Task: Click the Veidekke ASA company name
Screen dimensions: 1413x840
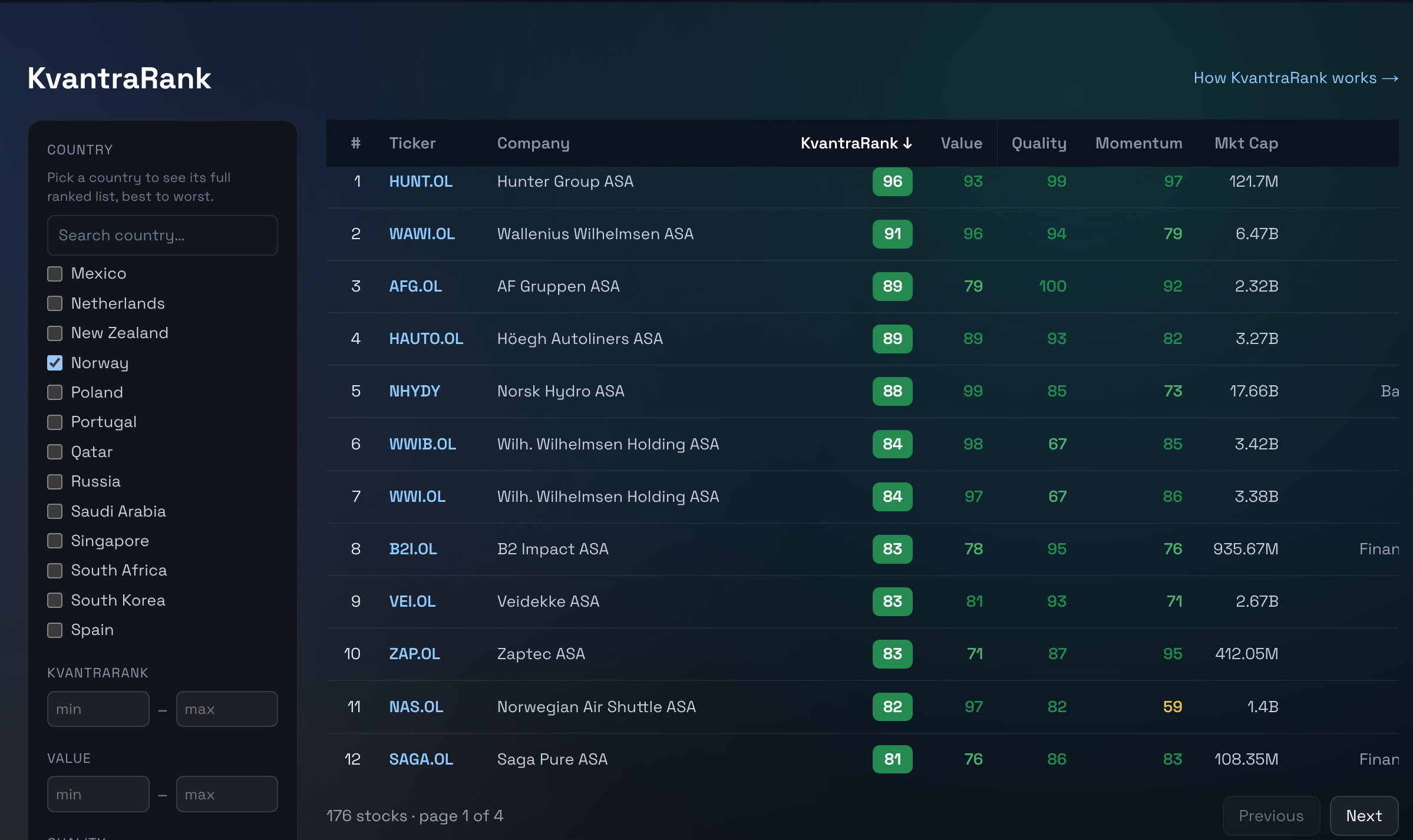Action: click(548, 601)
